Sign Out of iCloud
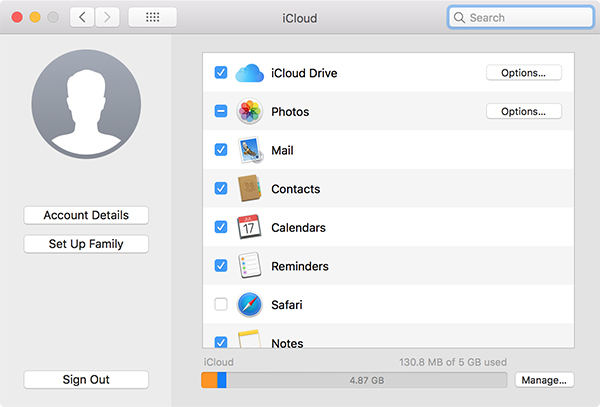600x407 pixels. click(86, 379)
